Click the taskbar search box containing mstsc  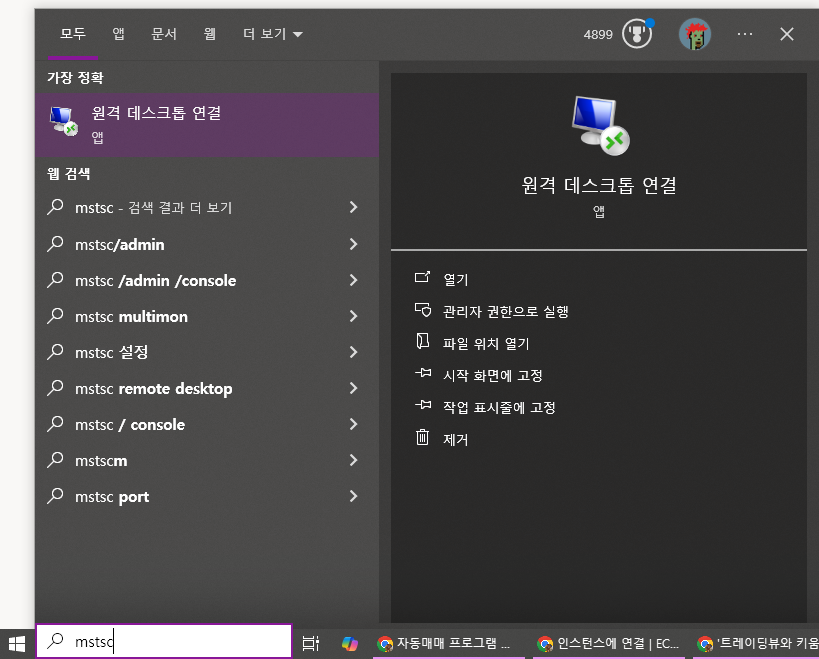[x=164, y=641]
